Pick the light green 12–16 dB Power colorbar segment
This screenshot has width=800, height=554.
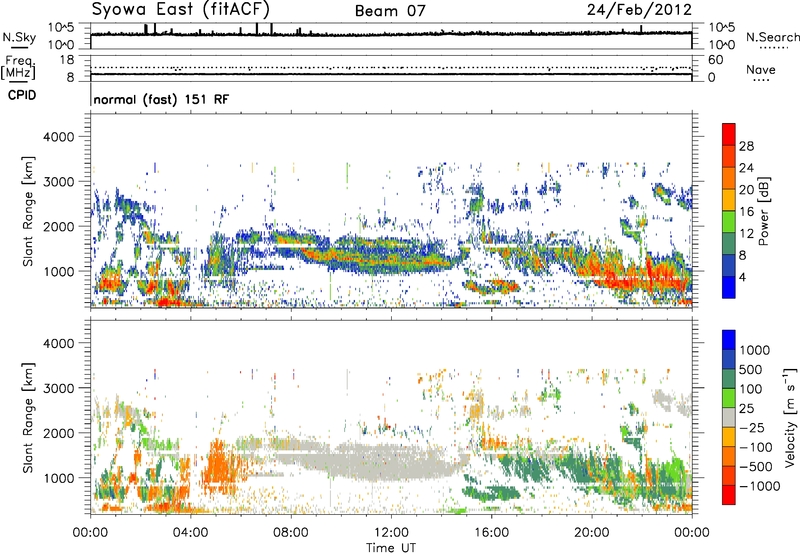tap(729, 221)
